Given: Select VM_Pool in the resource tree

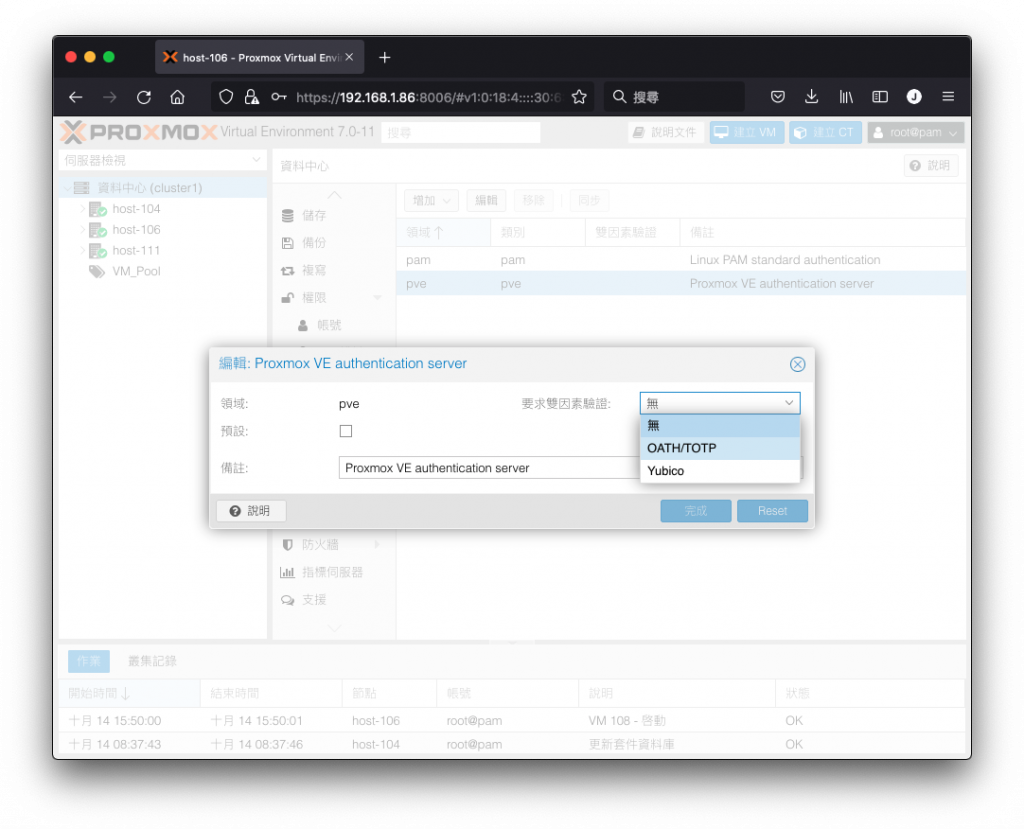Looking at the screenshot, I should click(136, 271).
